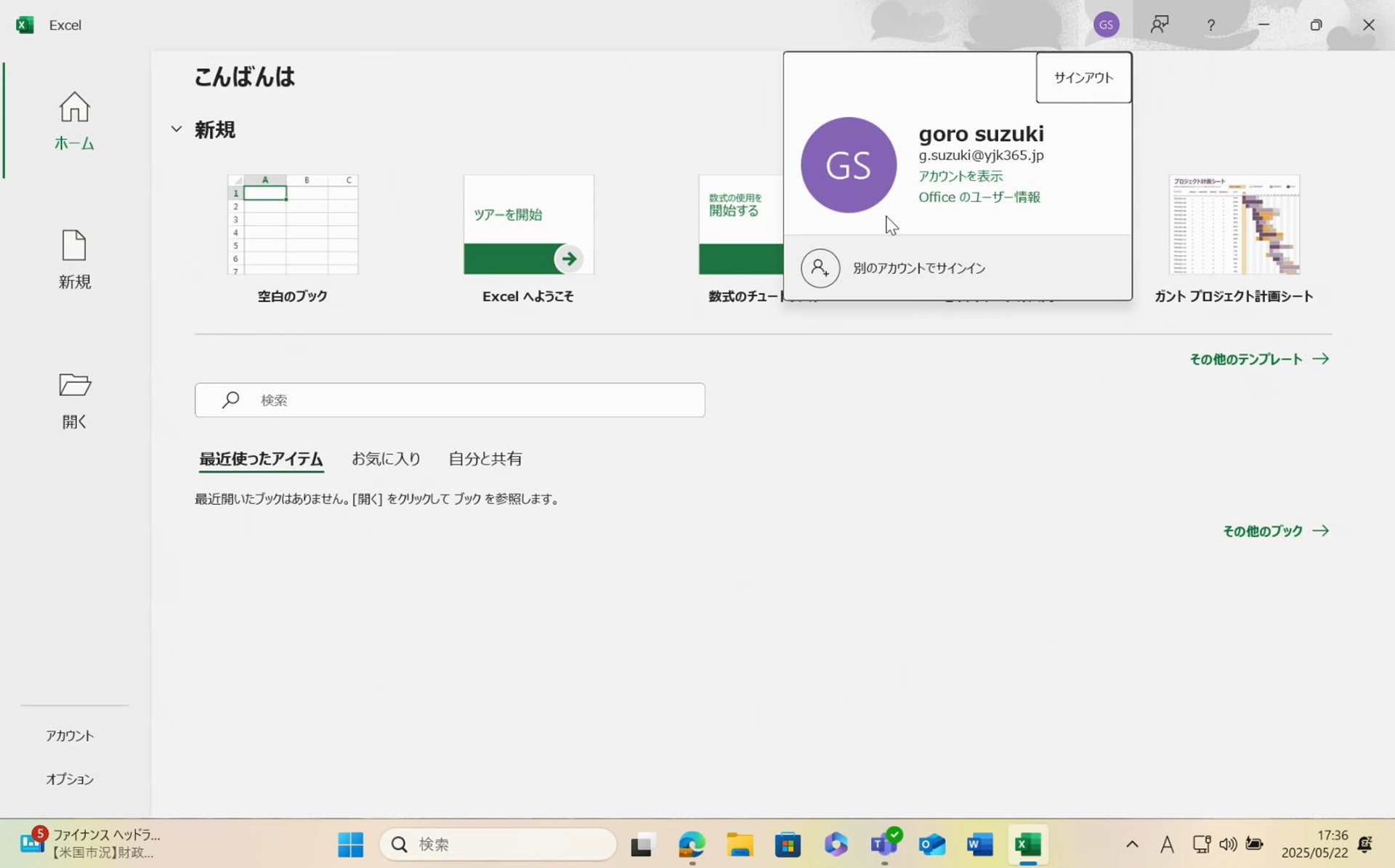Open the formula tutorial template thumbnail

click(x=740, y=224)
